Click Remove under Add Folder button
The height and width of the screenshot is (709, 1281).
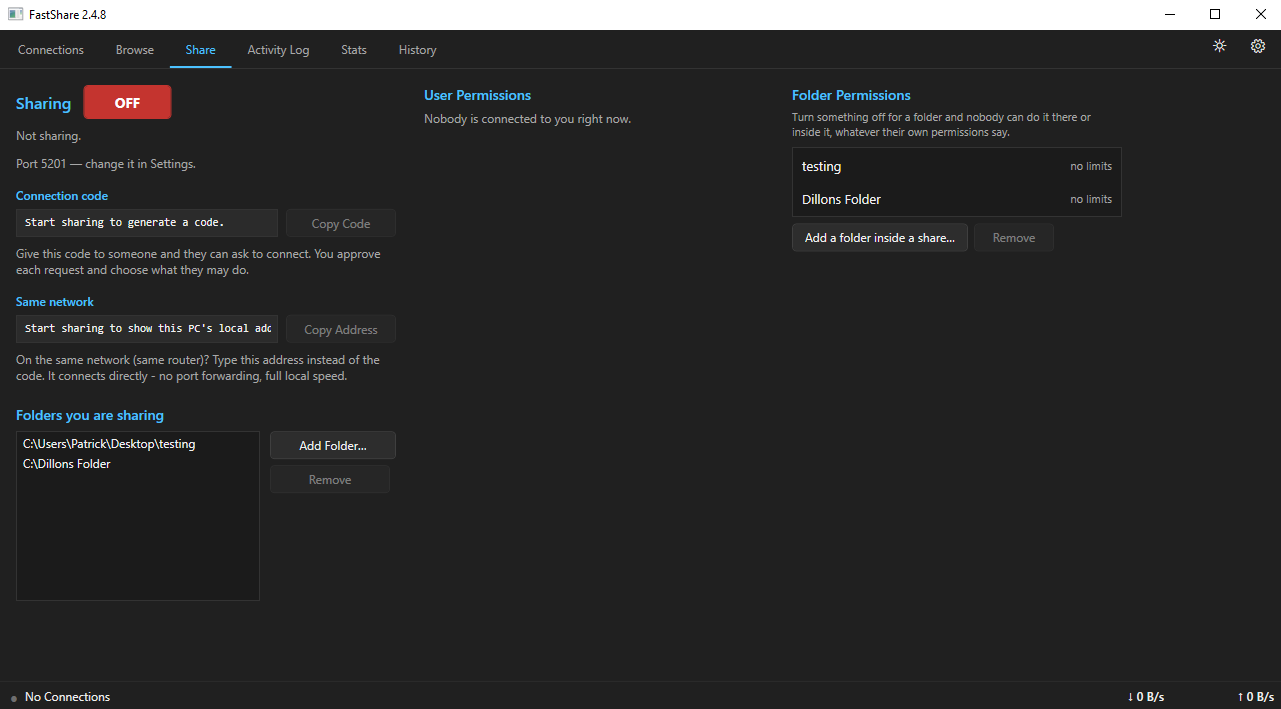point(330,480)
